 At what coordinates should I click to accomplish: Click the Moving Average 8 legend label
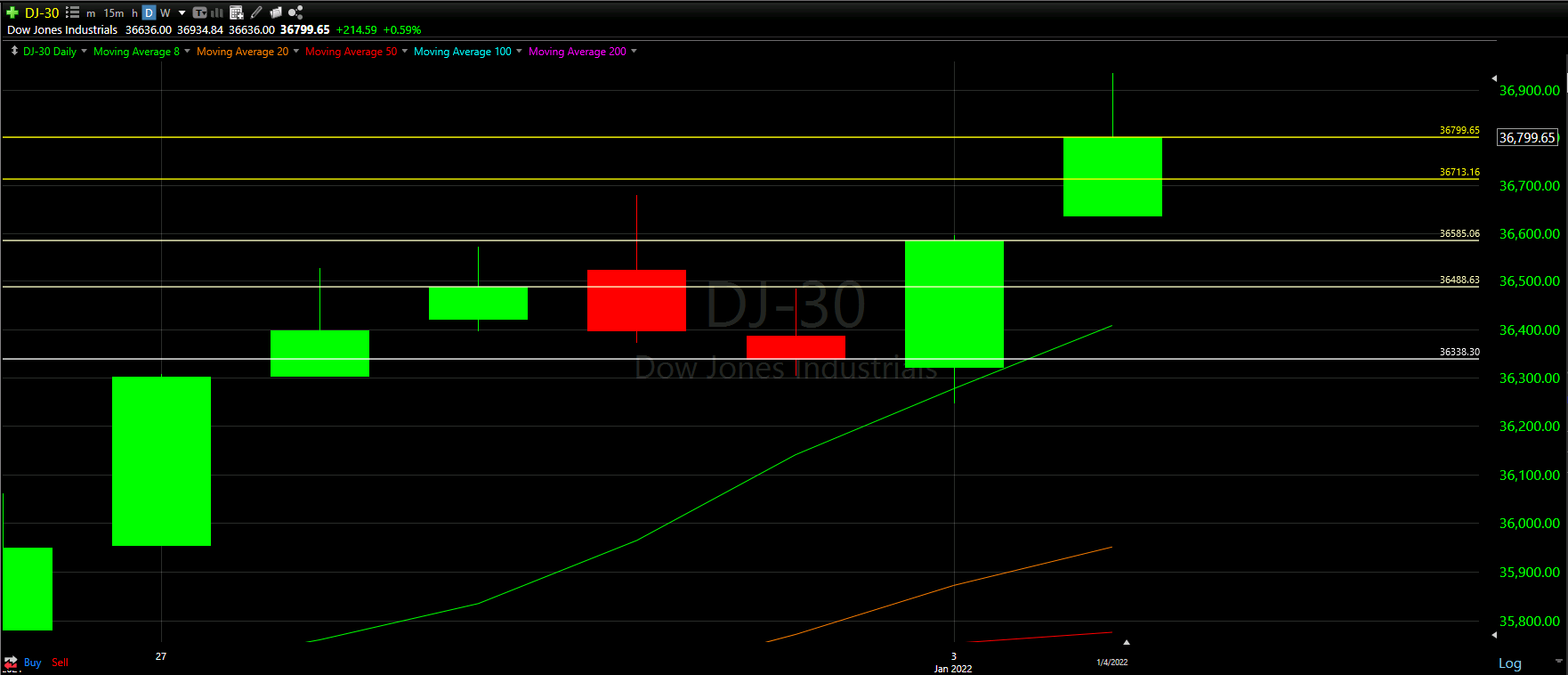point(136,52)
